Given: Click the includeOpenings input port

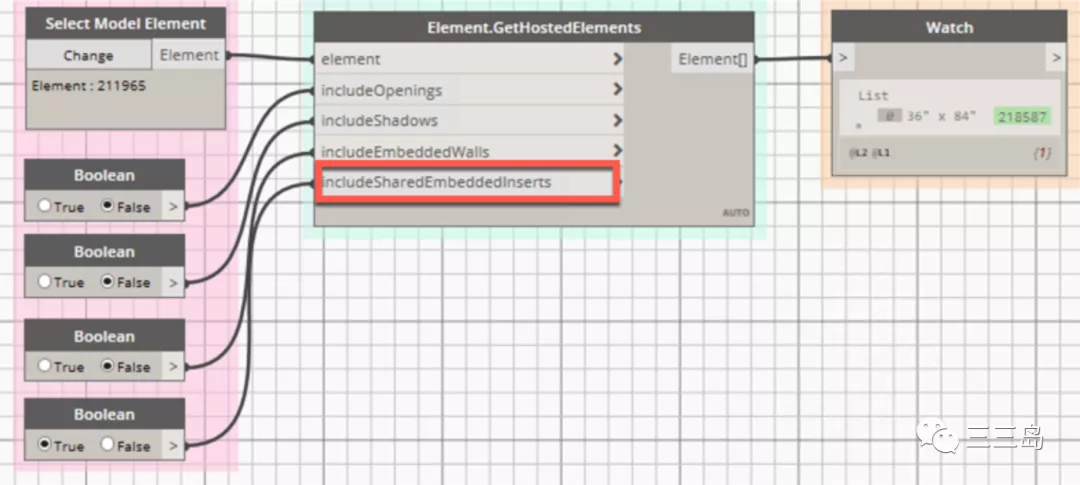Looking at the screenshot, I should (x=469, y=90).
